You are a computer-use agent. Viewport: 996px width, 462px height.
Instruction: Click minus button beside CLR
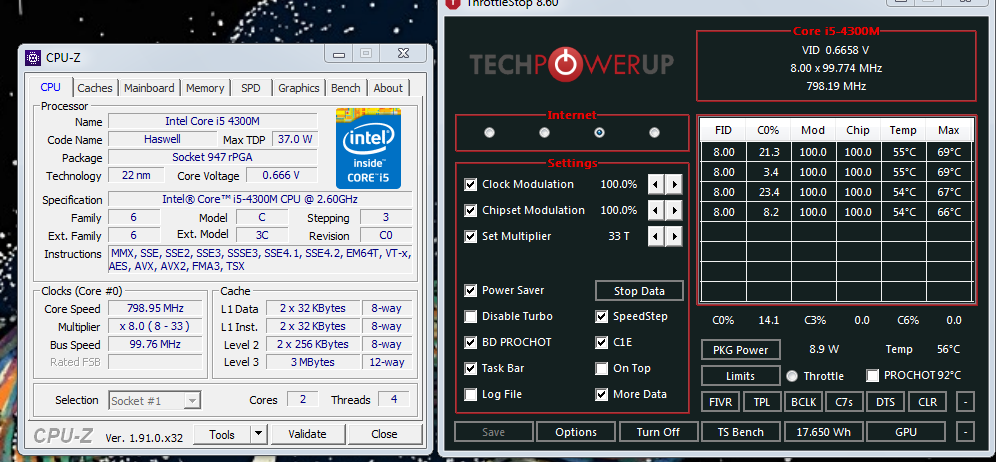tap(965, 402)
